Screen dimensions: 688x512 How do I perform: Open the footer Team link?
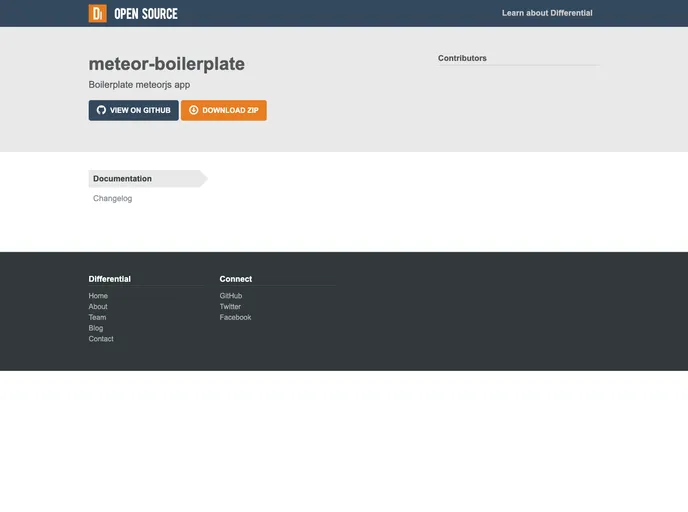tap(97, 317)
